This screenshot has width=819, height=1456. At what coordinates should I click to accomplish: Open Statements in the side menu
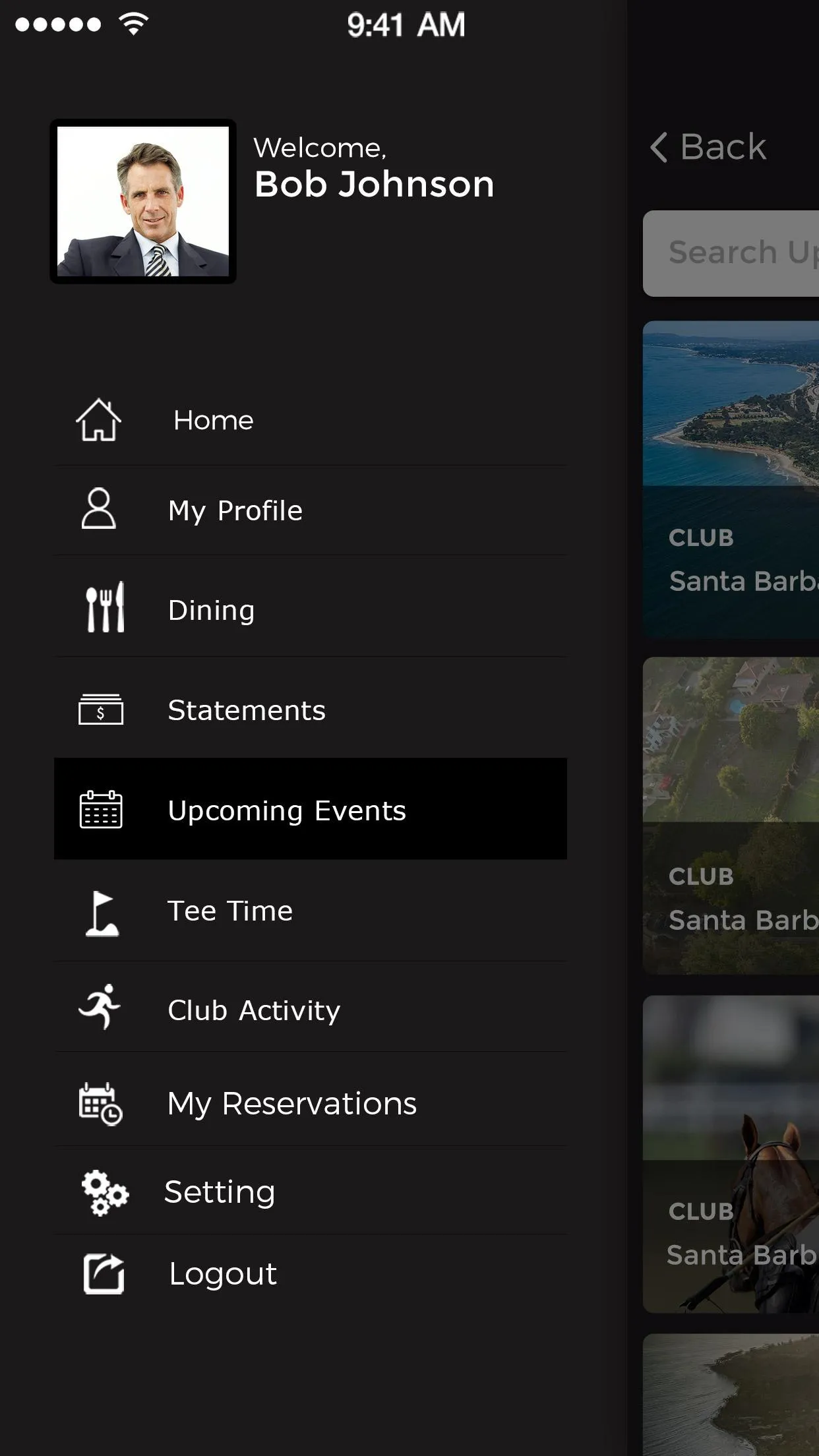[311, 708]
